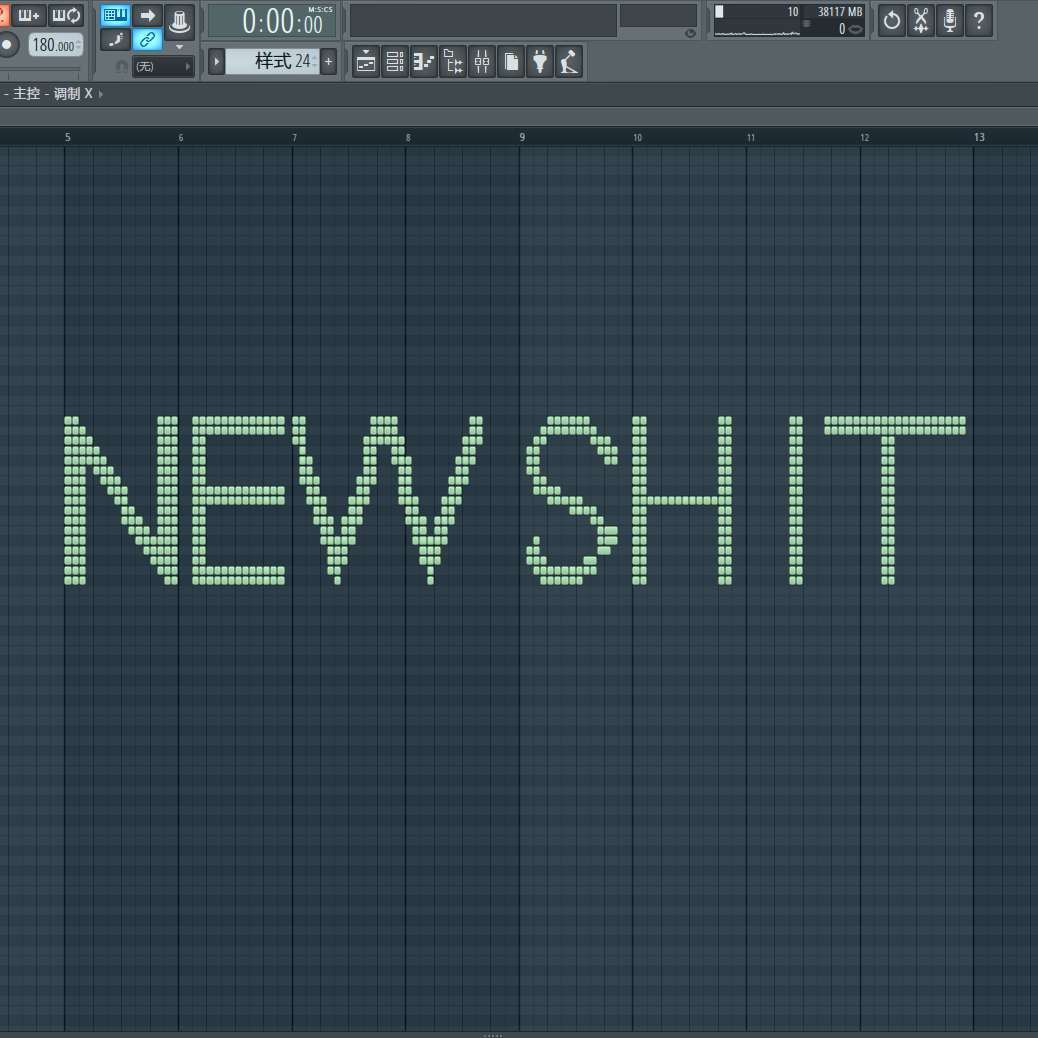Click the right-arrow button beside keyboard icon
The width and height of the screenshot is (1038, 1038).
(x=148, y=15)
